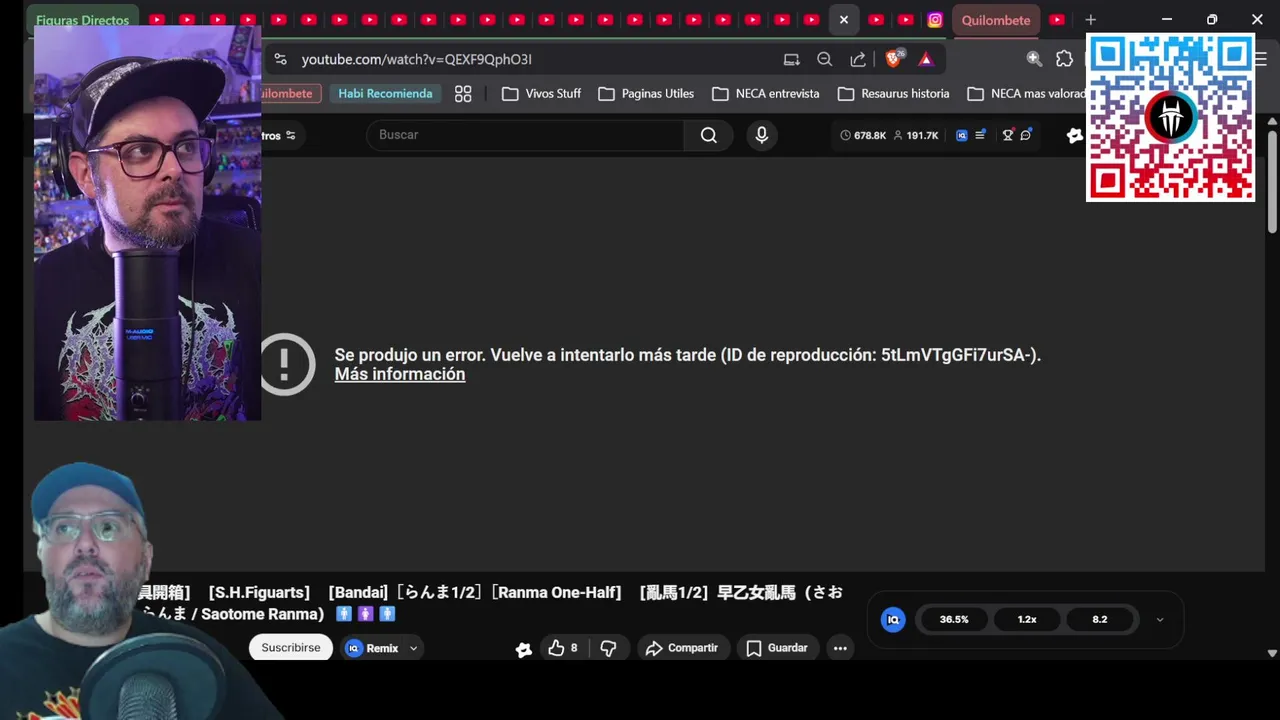Click the page vertical scrollbar down arrow

(x=1272, y=653)
